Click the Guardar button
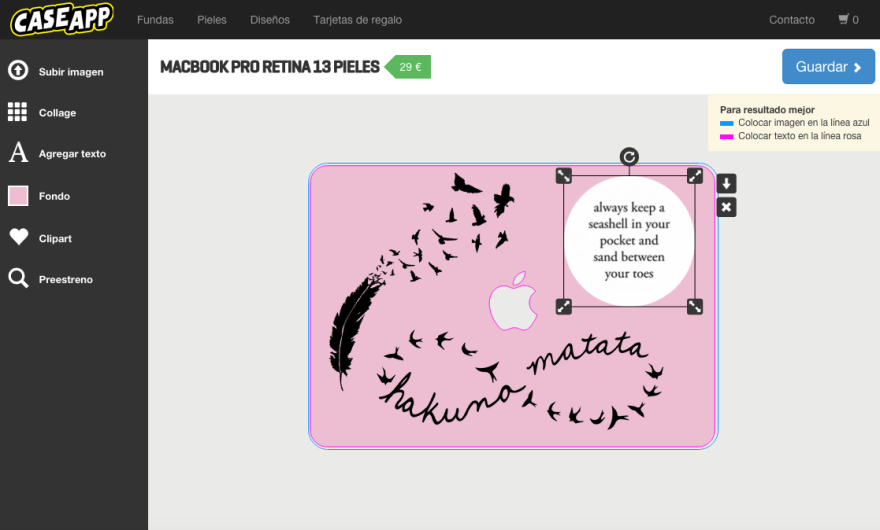The width and height of the screenshot is (880, 530). pos(828,66)
